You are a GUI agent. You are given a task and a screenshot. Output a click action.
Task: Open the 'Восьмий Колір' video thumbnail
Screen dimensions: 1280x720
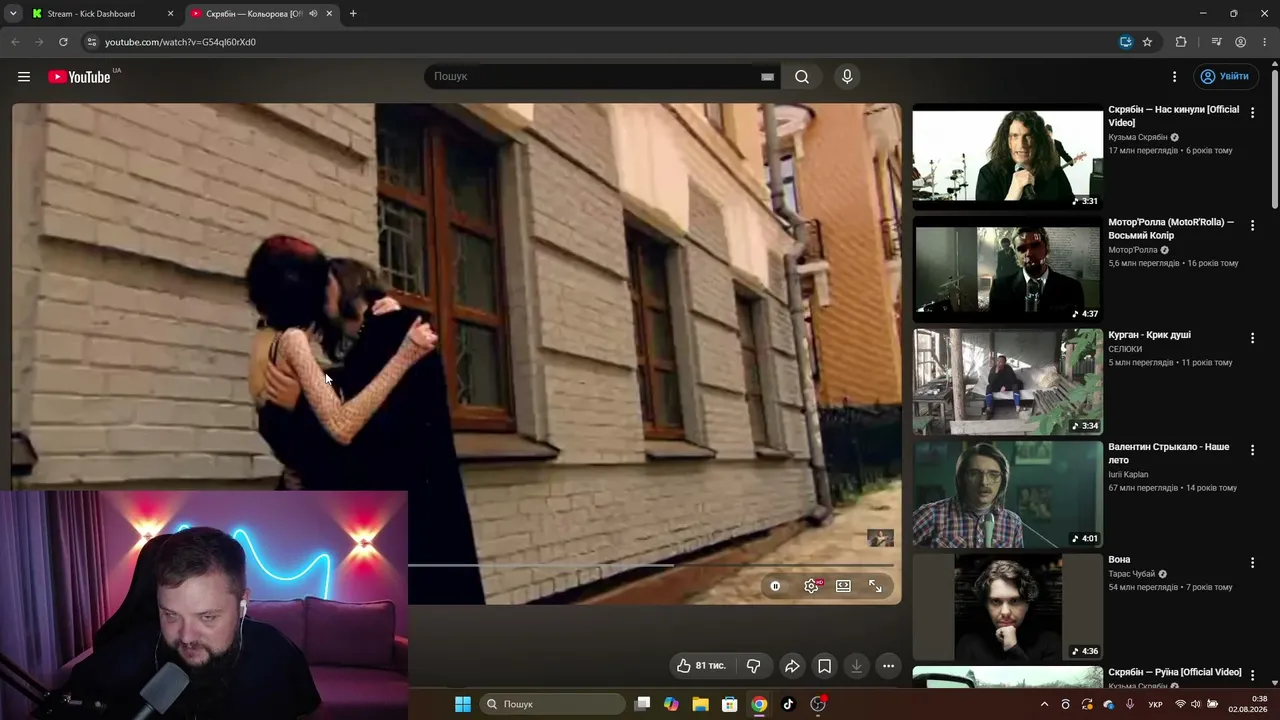coord(1008,269)
